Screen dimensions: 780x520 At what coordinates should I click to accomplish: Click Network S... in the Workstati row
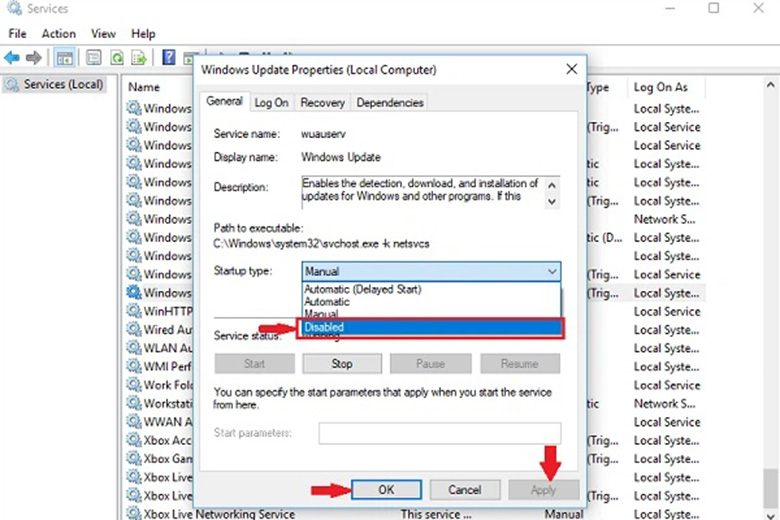pos(665,404)
